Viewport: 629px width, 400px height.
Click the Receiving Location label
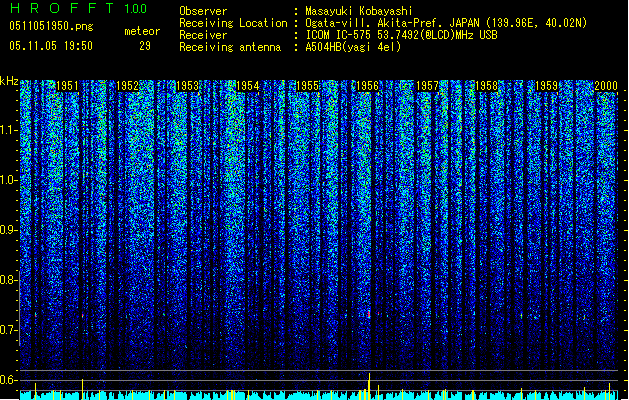(233, 23)
